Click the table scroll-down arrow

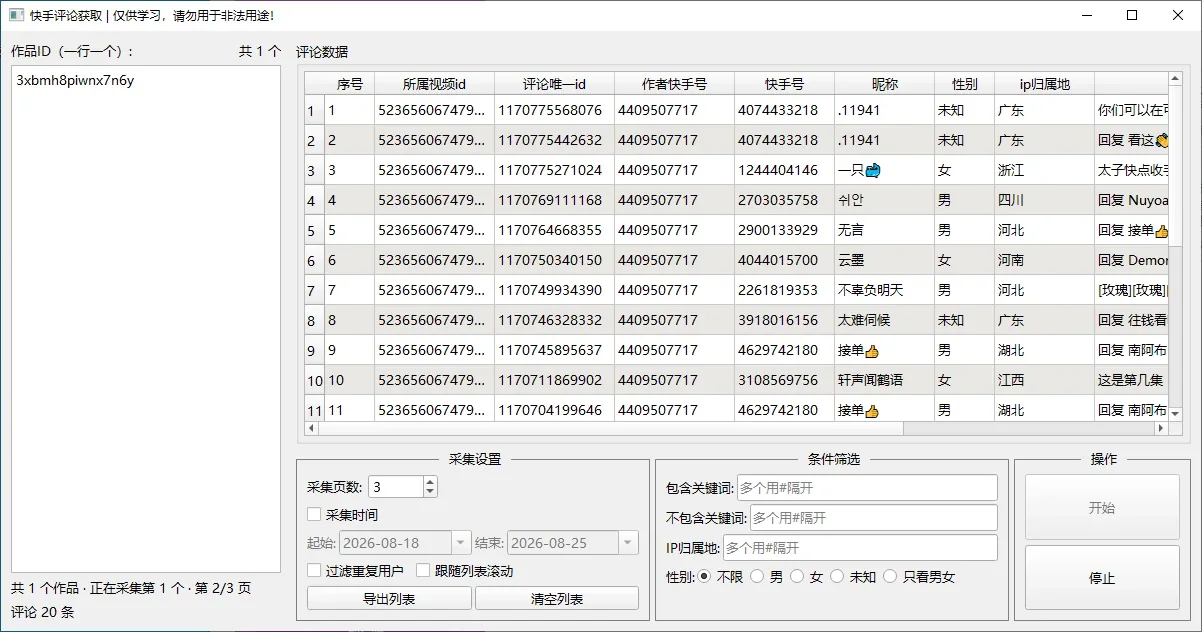coord(1175,413)
